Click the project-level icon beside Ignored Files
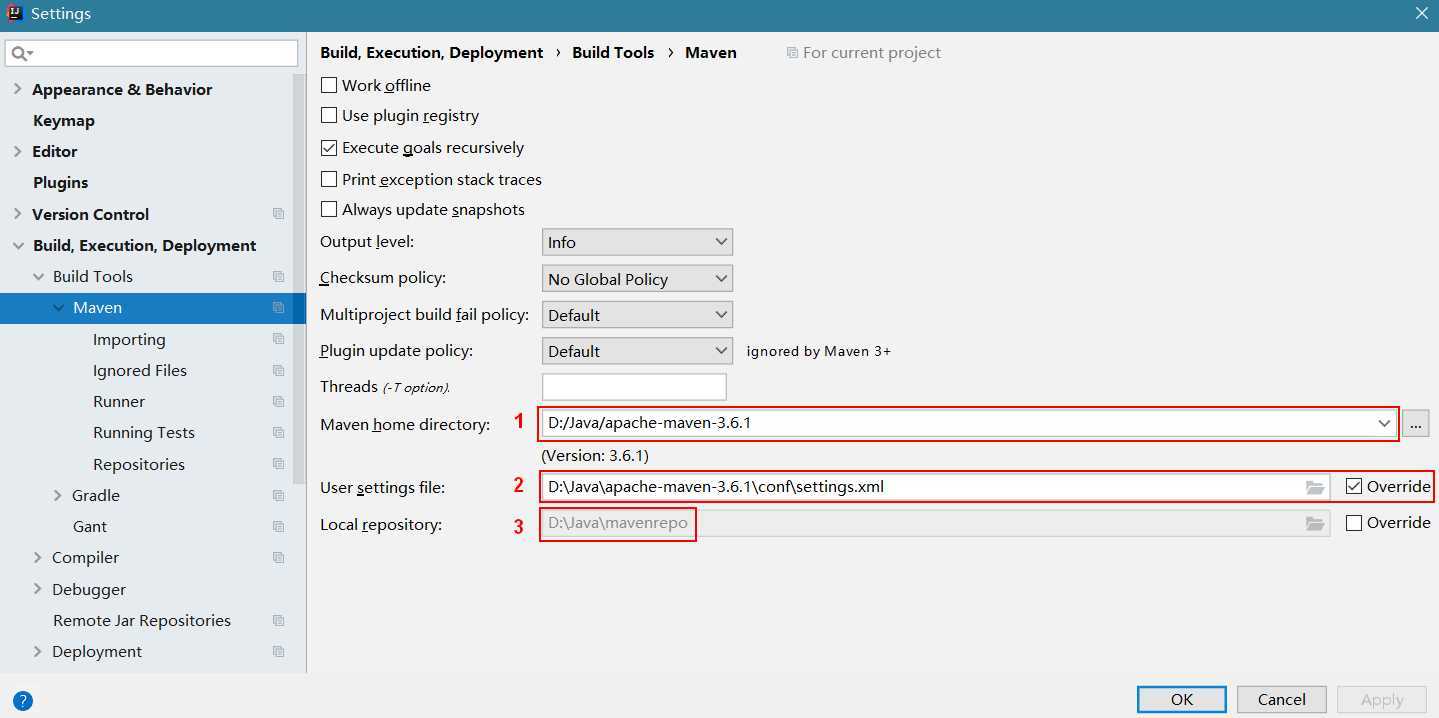The image size is (1439, 718). 278,370
